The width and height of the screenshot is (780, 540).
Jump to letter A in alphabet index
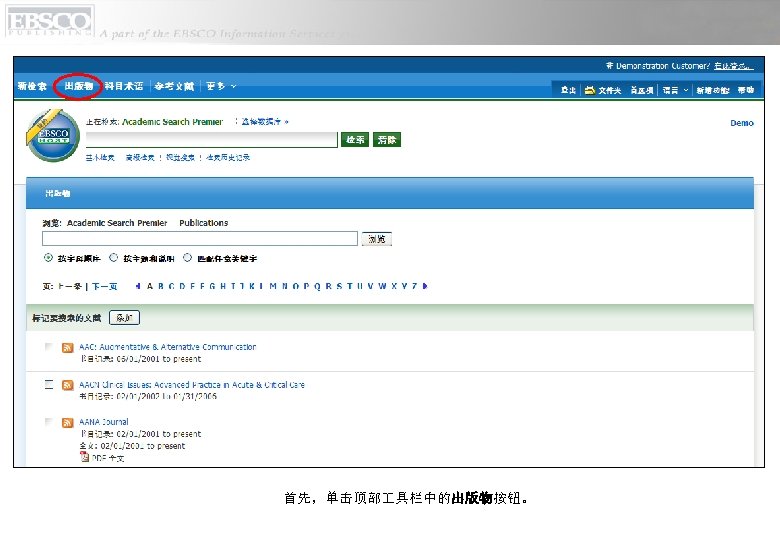pos(150,286)
